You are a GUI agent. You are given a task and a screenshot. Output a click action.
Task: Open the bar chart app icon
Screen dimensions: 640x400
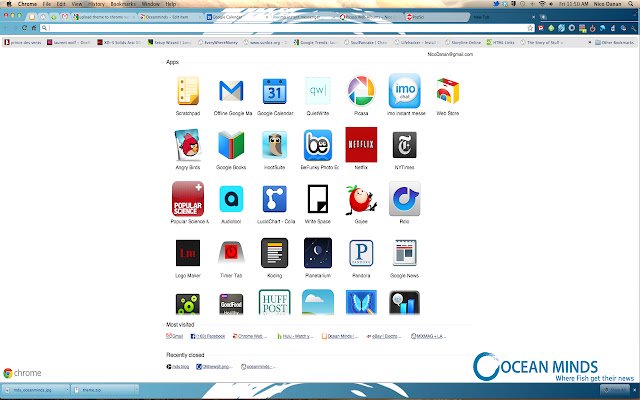pyautogui.click(x=404, y=303)
